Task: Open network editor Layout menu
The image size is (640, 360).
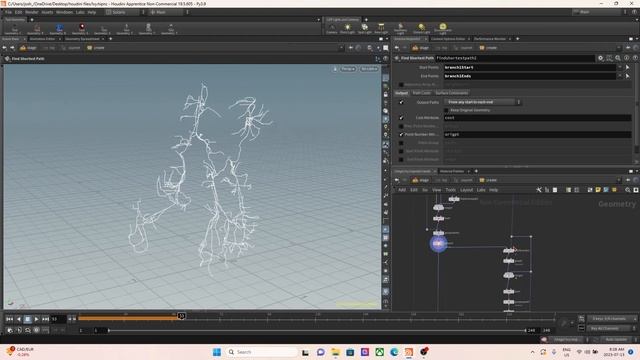Action: (466, 190)
